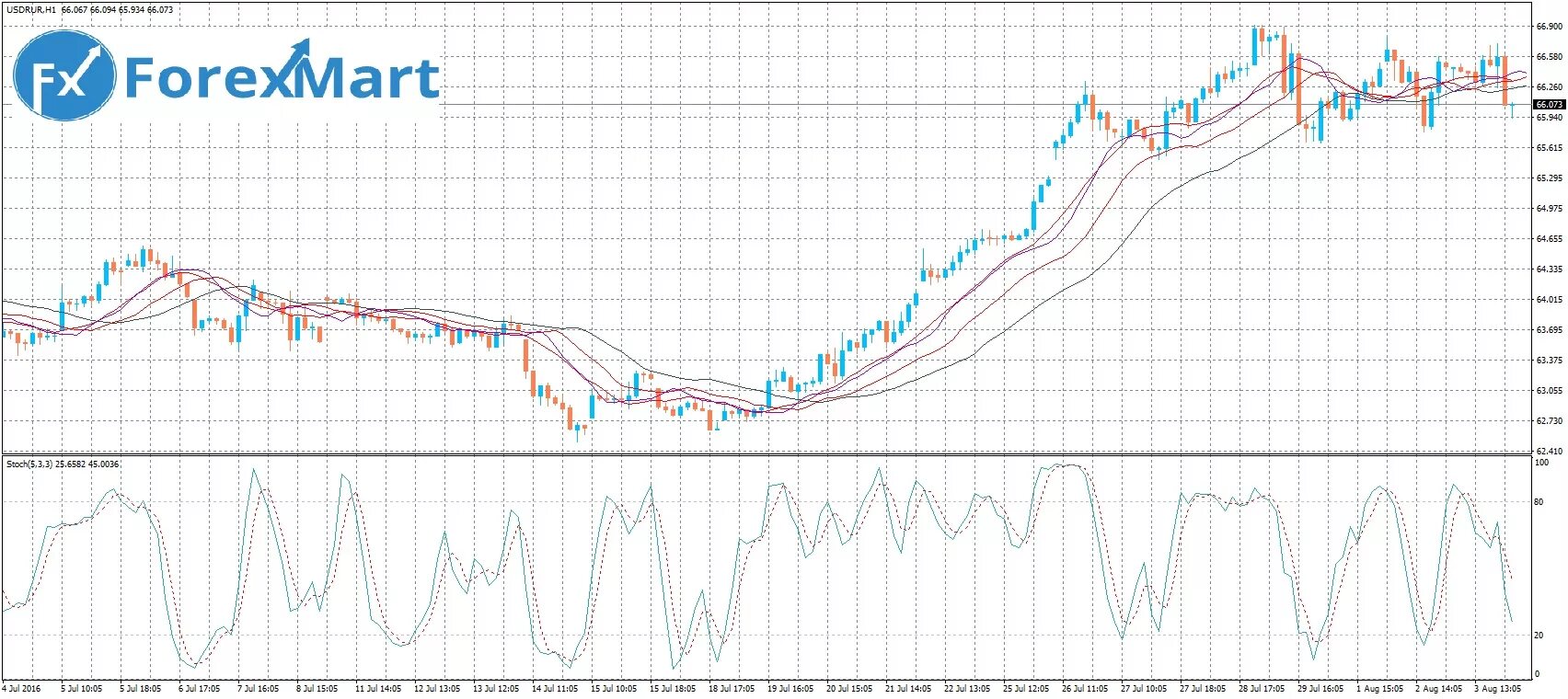Click the 7 Jul 16:05 time label
This screenshot has height=699, width=1568.
[258, 688]
